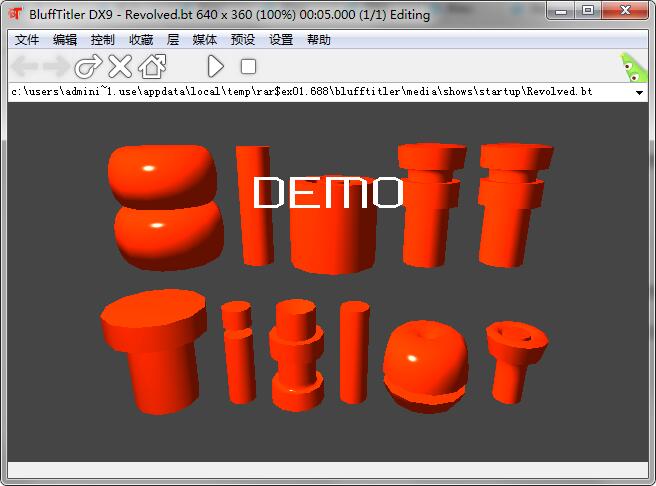Minimize the BluffTitler window
This screenshot has height=486, width=656.
pos(561,11)
